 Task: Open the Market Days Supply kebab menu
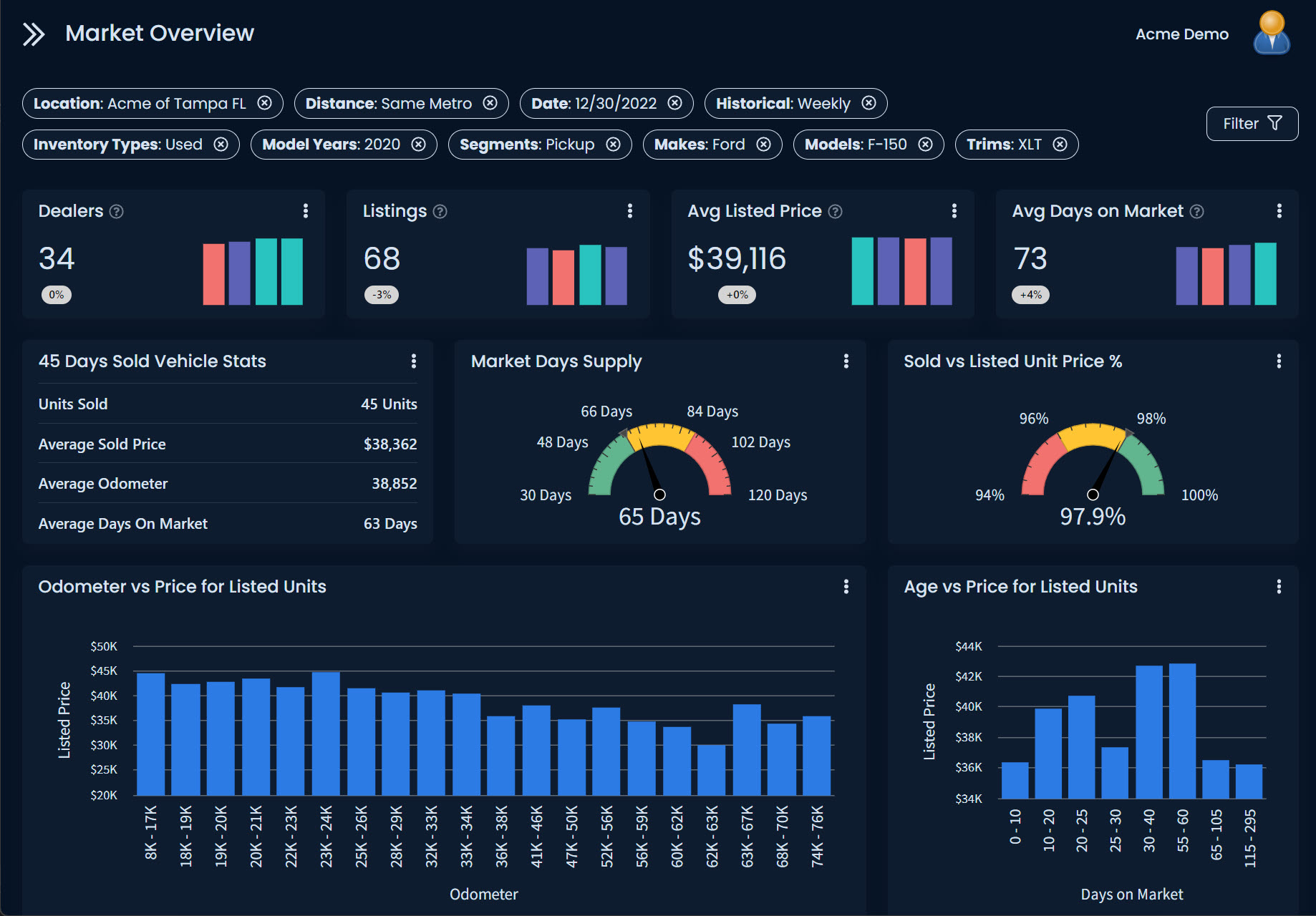click(x=846, y=361)
